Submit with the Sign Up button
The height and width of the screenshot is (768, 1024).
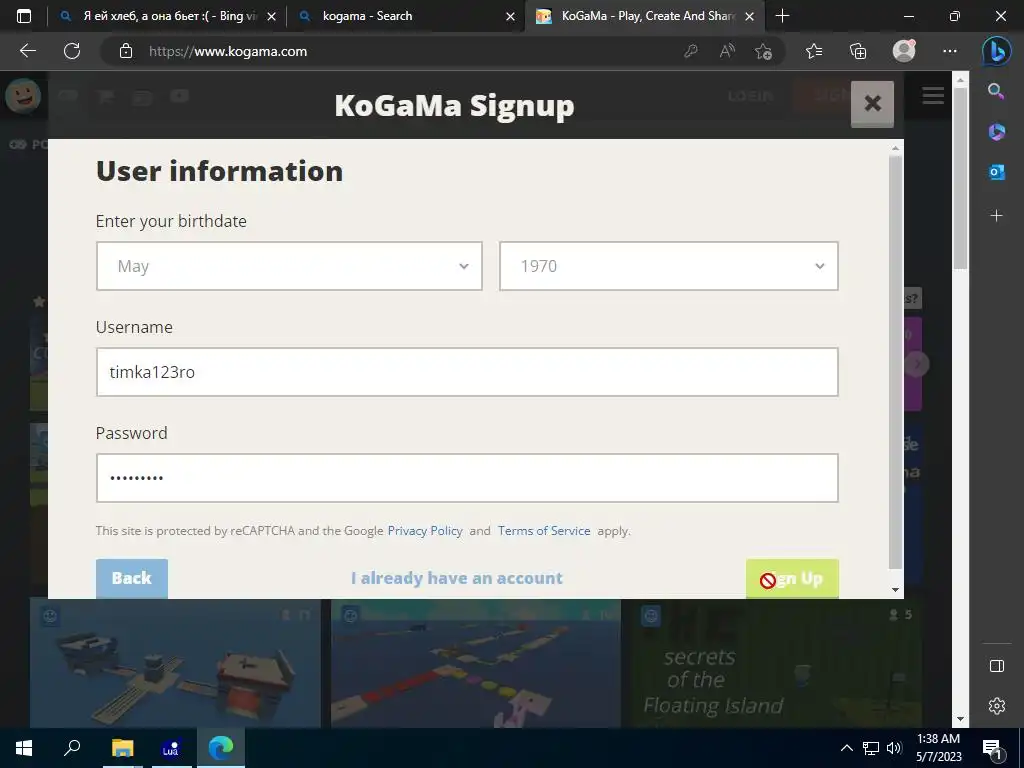[792, 578]
